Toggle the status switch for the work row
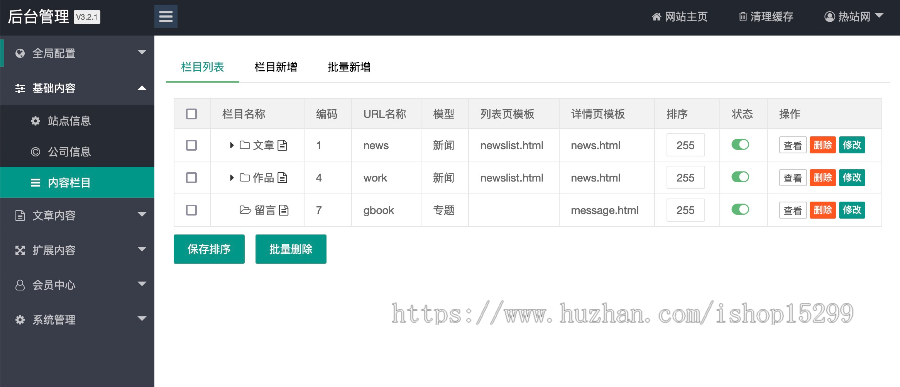 (740, 177)
